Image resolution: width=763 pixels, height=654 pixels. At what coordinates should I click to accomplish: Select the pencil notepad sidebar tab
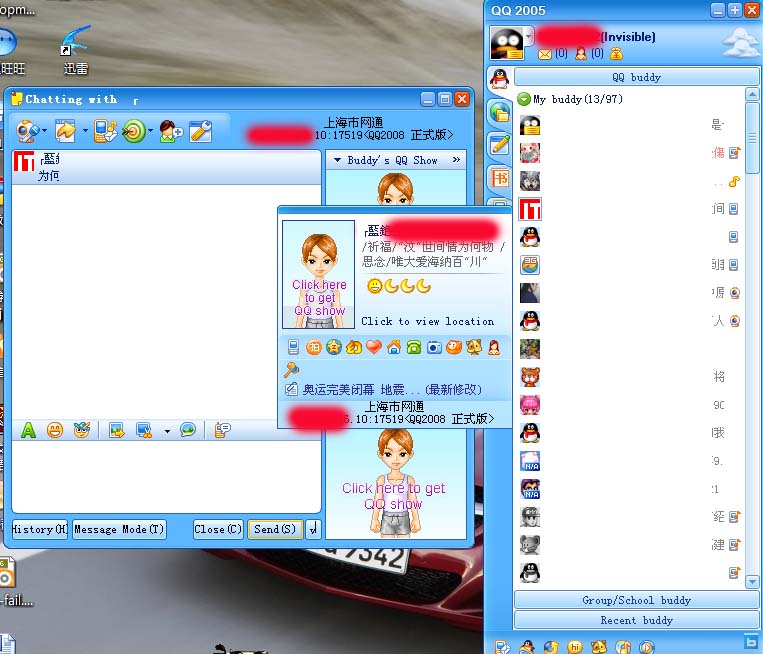pos(500,145)
